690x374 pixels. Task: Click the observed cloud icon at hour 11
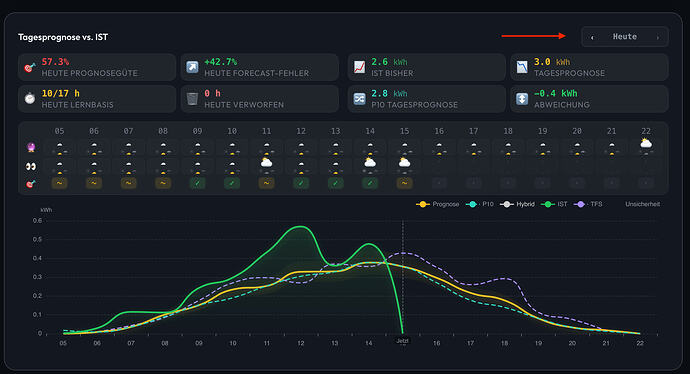(266, 162)
